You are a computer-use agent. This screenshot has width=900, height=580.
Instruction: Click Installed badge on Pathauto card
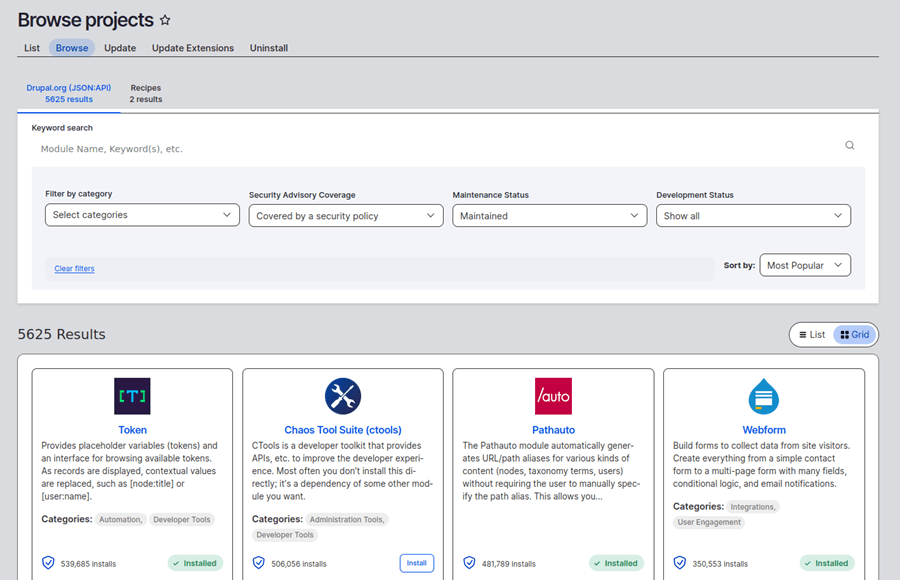click(616, 563)
